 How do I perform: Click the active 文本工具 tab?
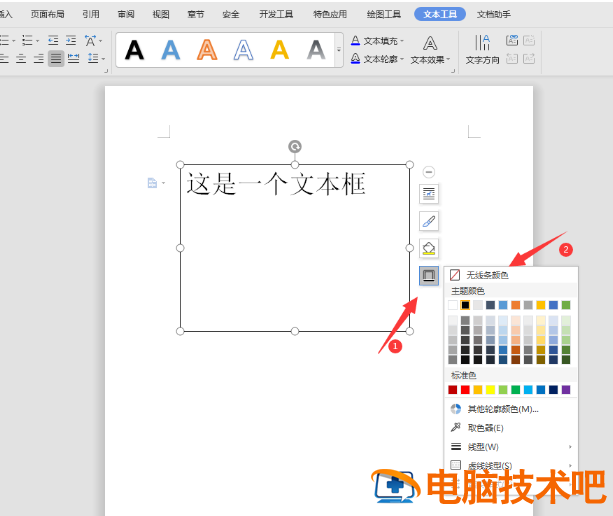point(440,14)
